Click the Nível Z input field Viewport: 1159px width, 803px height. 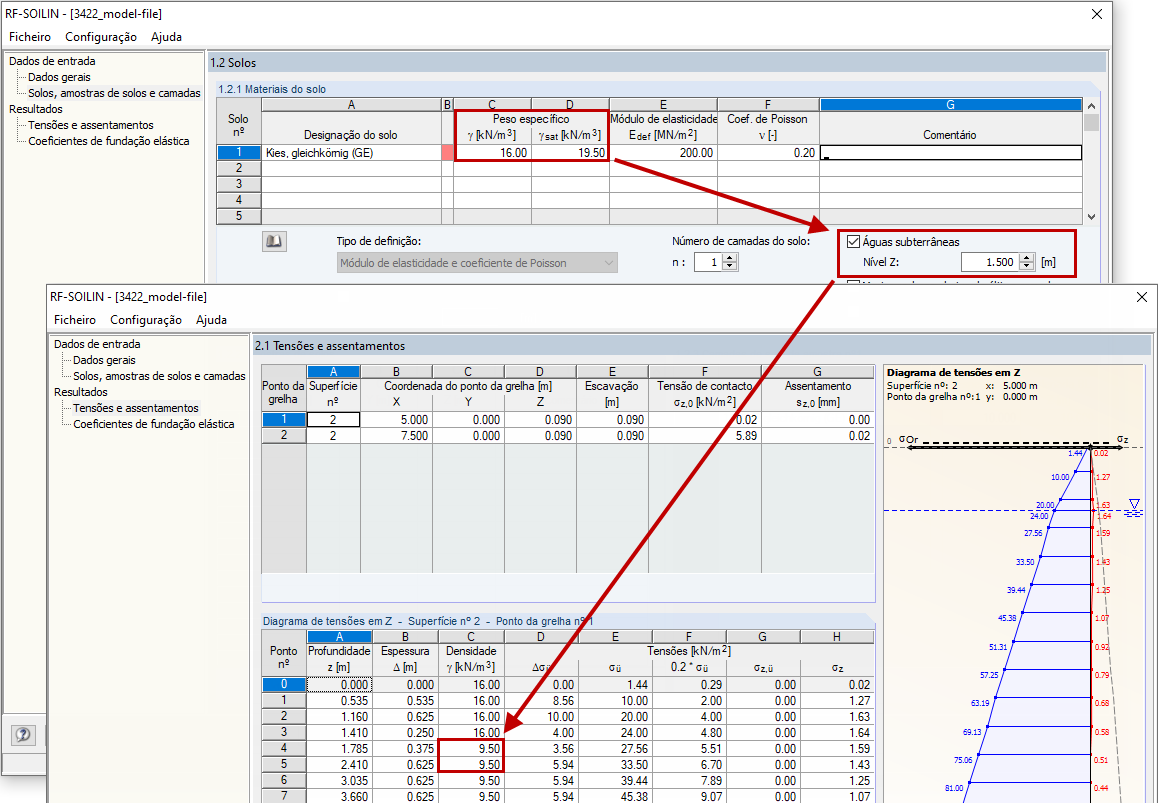pyautogui.click(x=990, y=262)
